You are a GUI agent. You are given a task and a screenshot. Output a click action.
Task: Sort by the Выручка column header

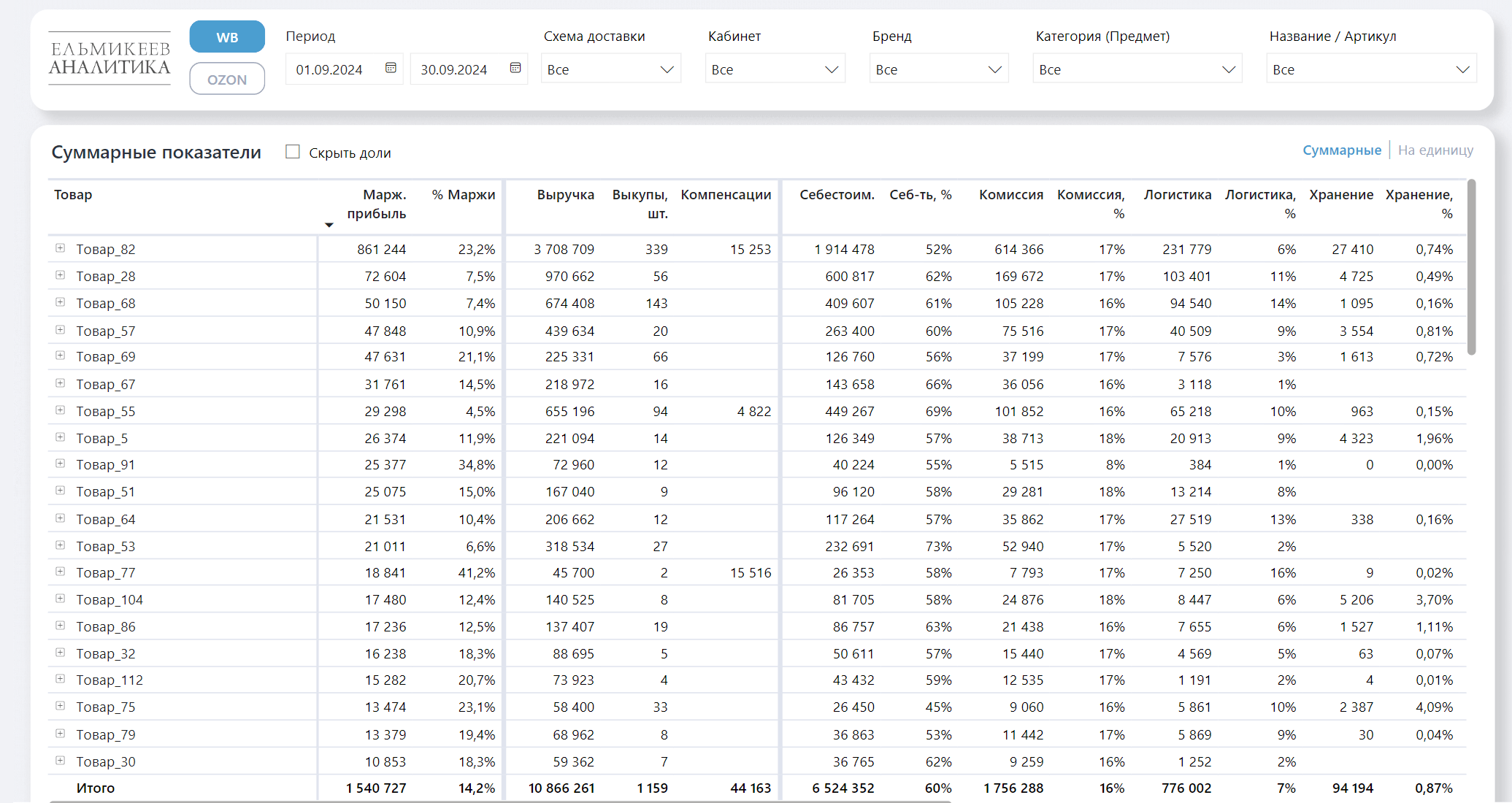[x=565, y=195]
